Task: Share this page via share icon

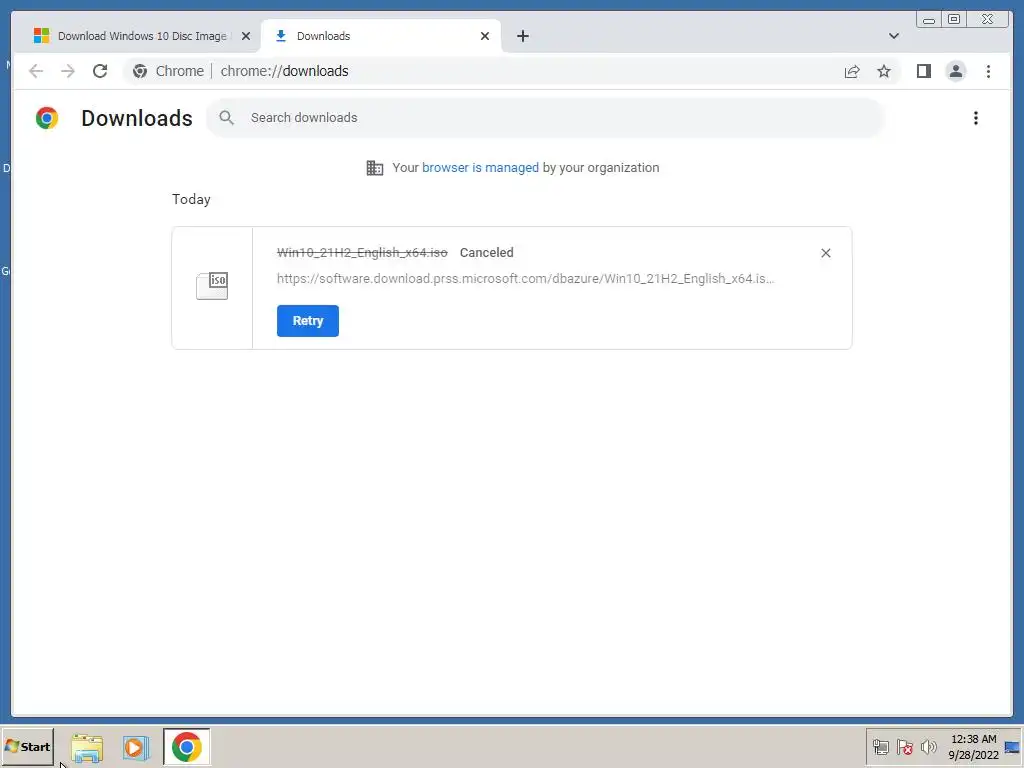Action: coord(852,71)
